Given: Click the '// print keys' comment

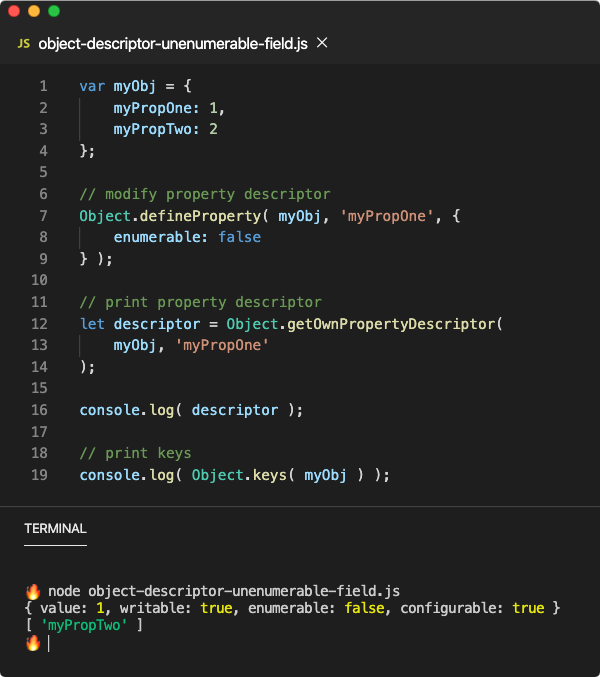Looking at the screenshot, I should coord(136,453).
